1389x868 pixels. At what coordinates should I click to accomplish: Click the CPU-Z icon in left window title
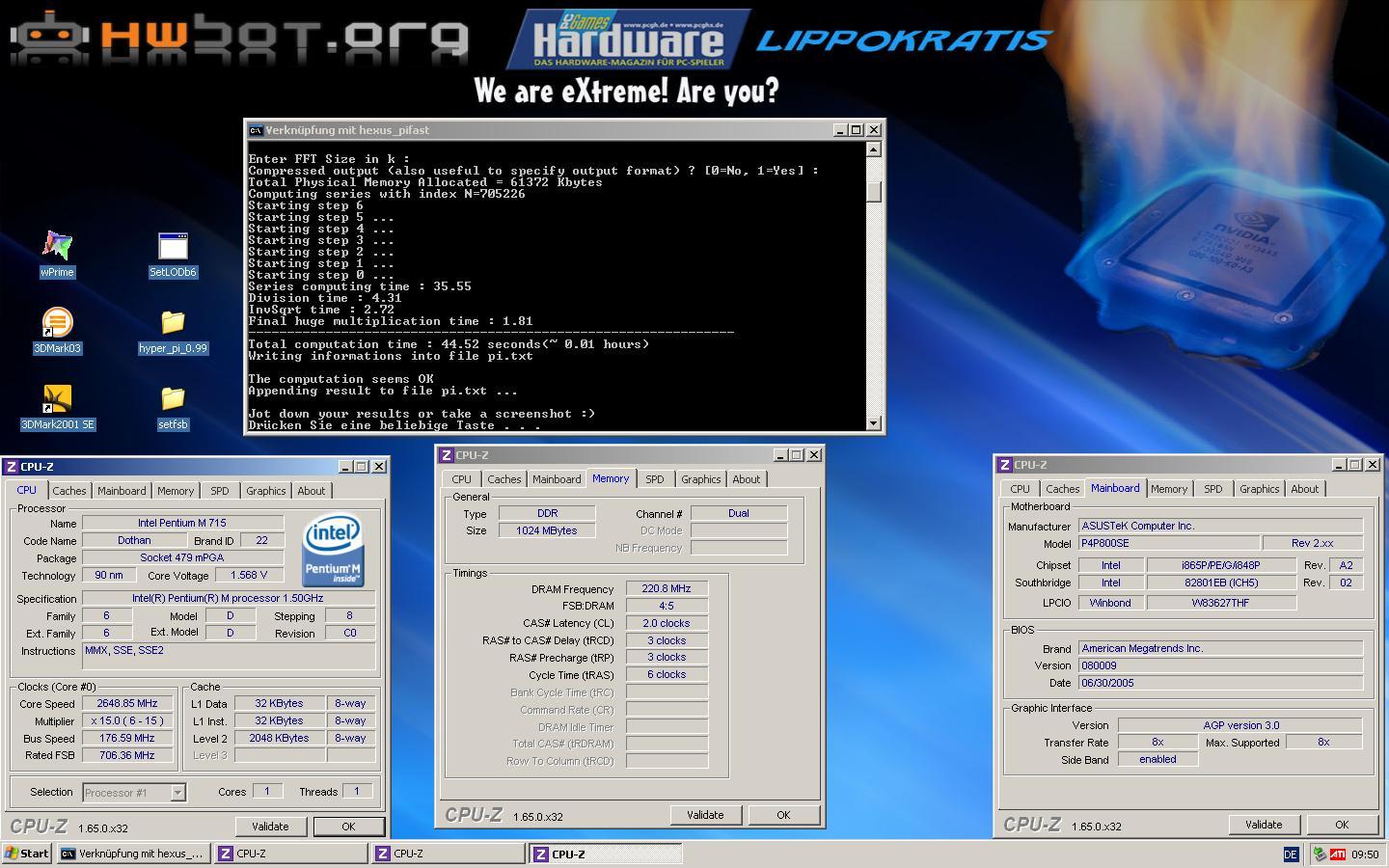click(12, 467)
